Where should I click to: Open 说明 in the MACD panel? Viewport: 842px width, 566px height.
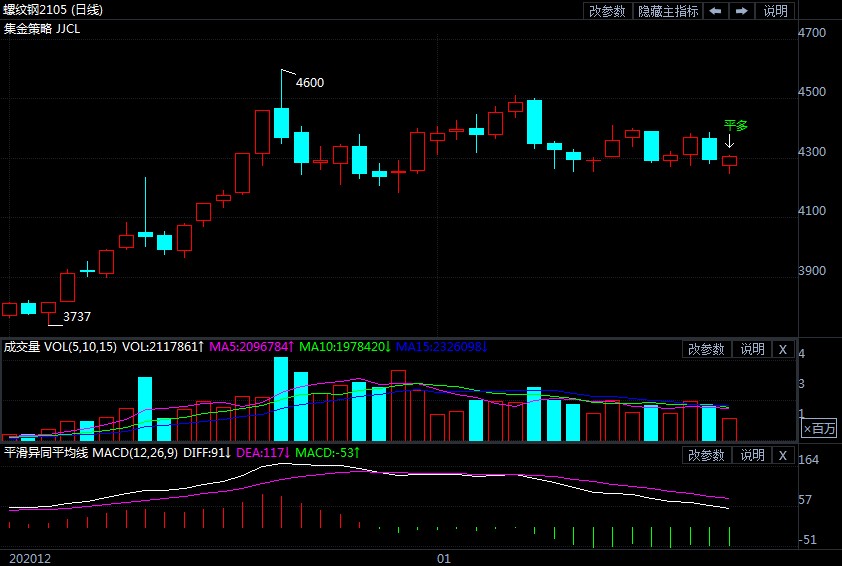[751, 455]
